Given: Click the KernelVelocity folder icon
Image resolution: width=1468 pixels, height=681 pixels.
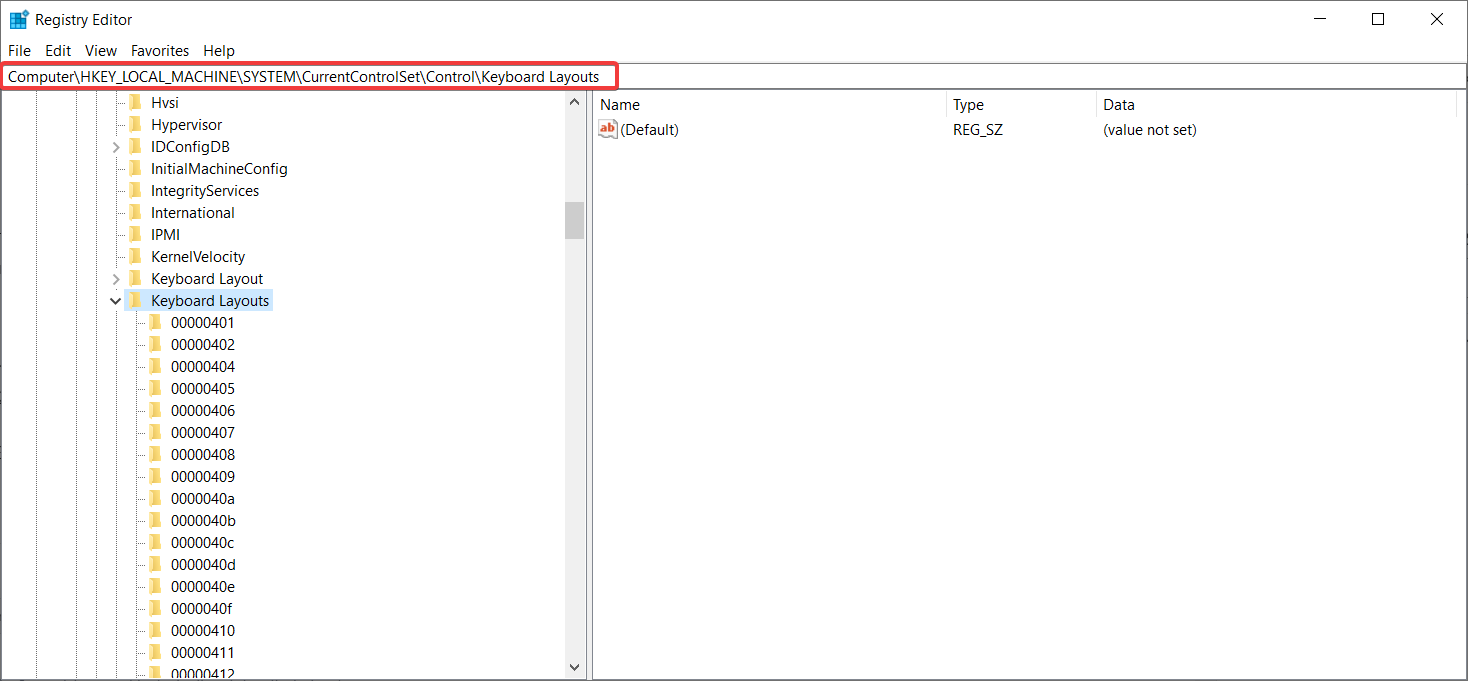Looking at the screenshot, I should (136, 256).
